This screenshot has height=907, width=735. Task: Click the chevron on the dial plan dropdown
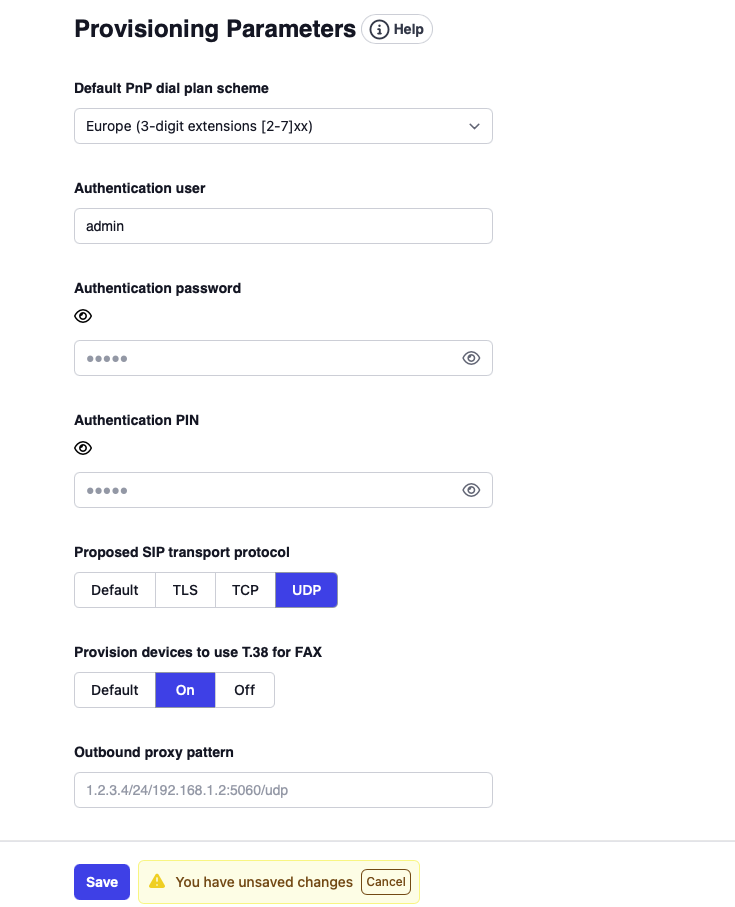pos(474,126)
